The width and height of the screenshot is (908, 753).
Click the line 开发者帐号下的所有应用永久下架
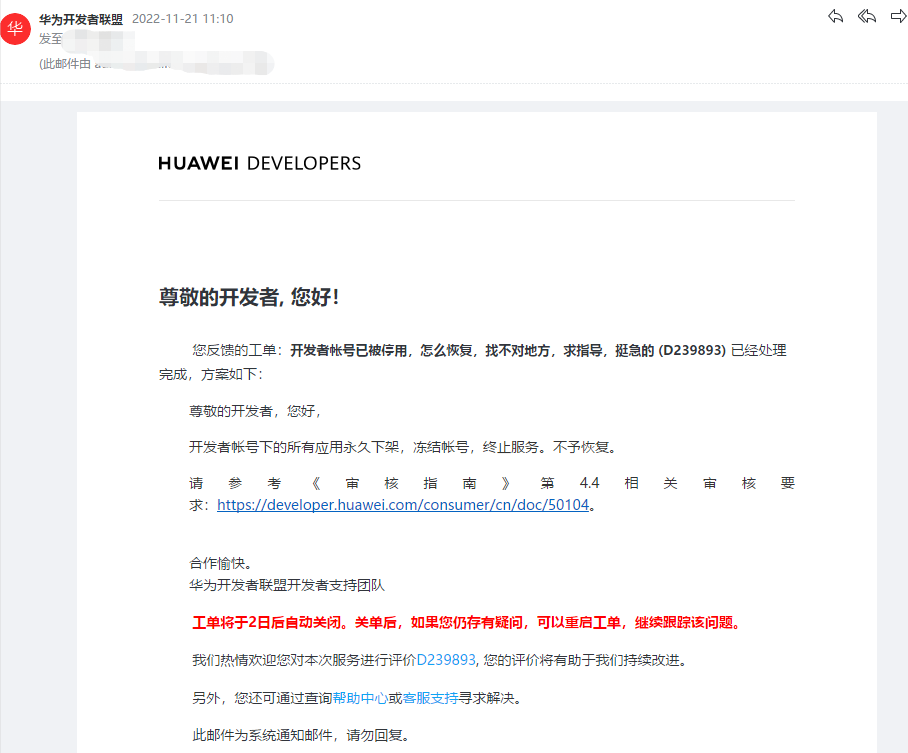click(x=404, y=447)
